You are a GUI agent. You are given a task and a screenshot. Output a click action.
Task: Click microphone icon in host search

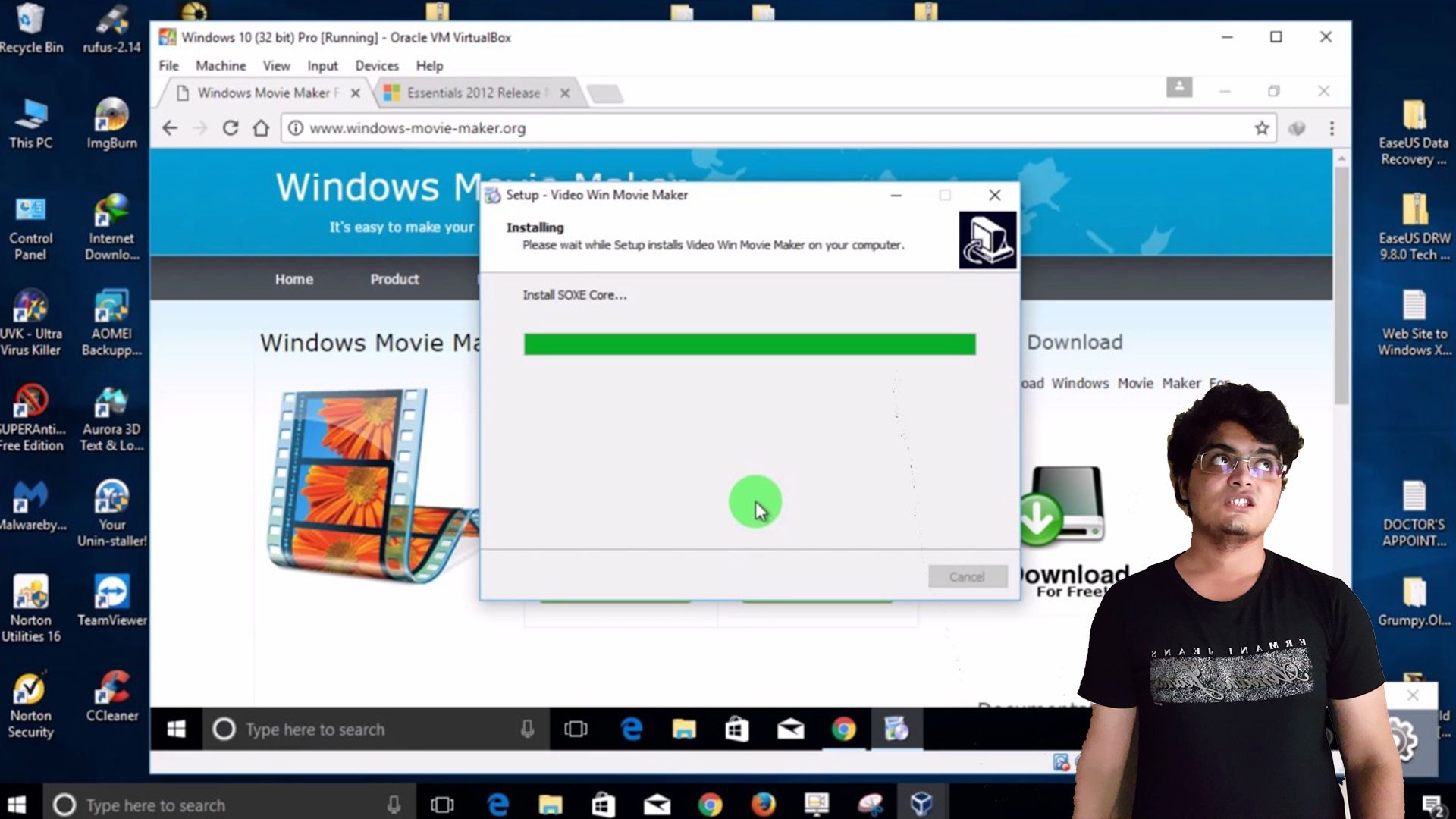[394, 805]
